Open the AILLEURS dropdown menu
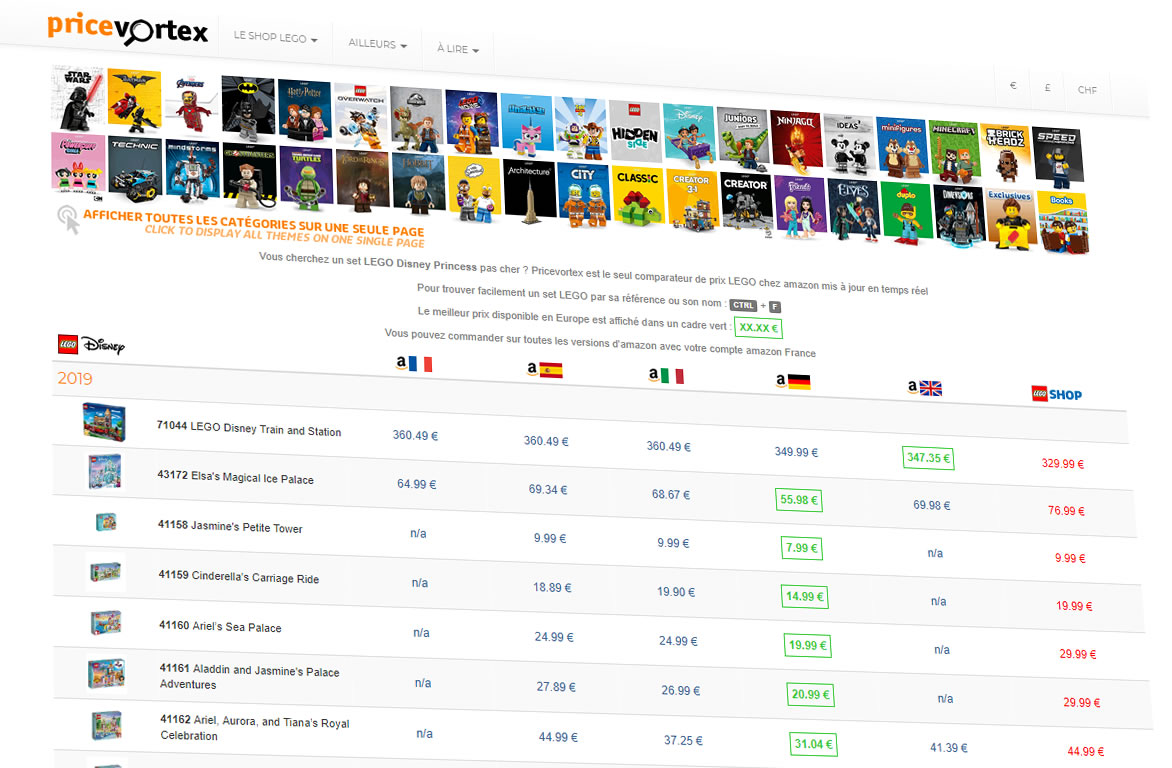1172x768 pixels. tap(377, 45)
